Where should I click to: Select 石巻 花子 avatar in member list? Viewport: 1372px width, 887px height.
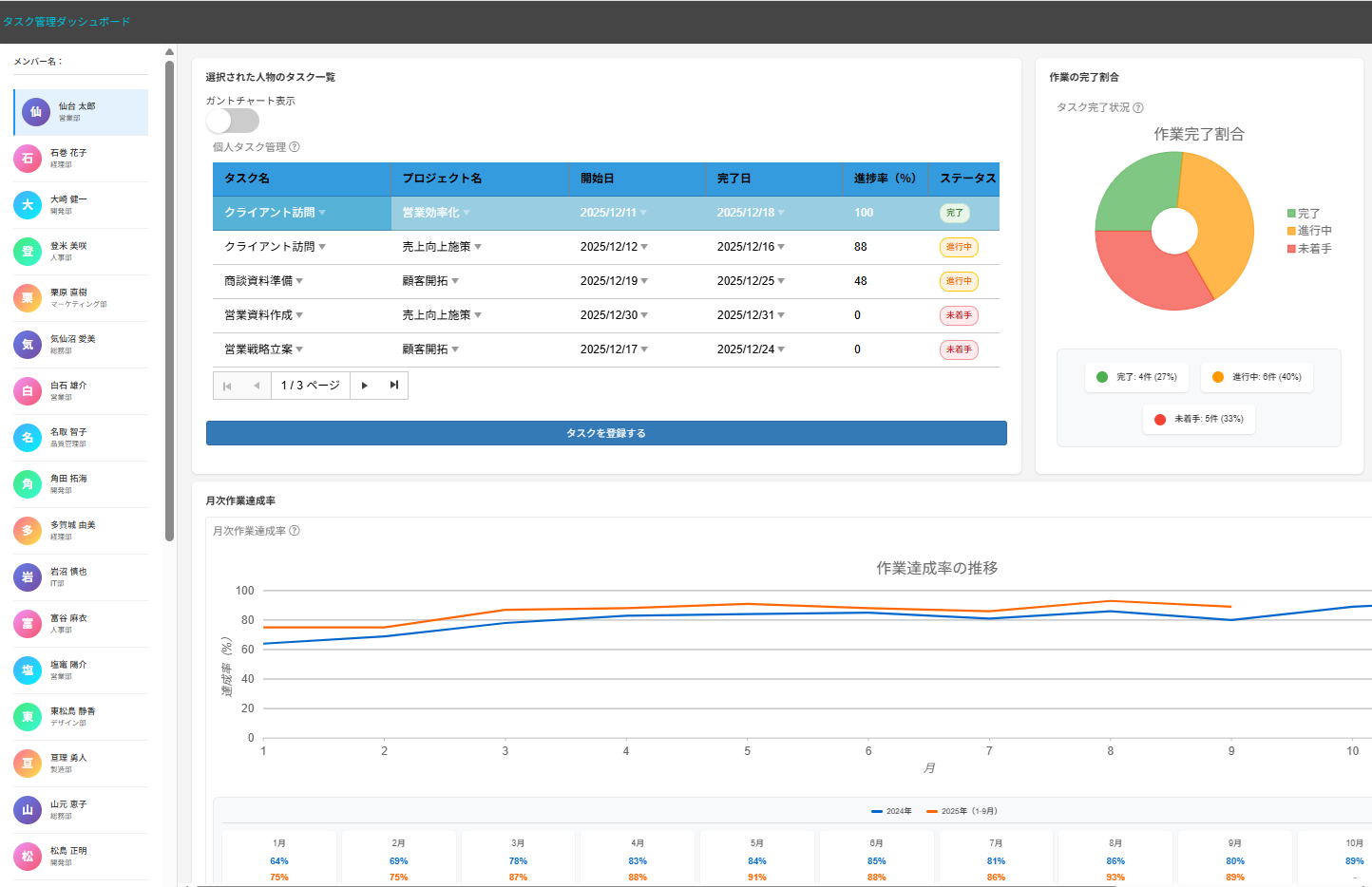click(28, 159)
